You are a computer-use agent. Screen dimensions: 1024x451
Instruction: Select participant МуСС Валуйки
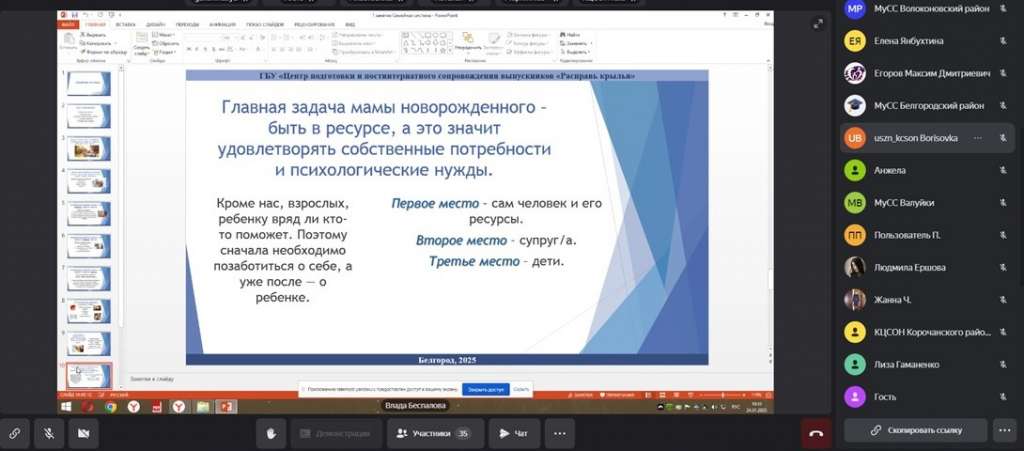click(x=927, y=202)
